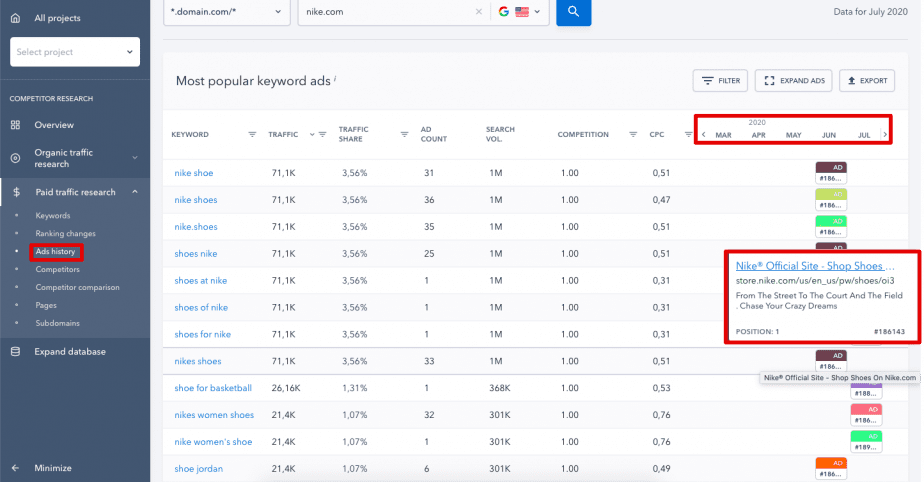Open keyword link shoes nike

pos(196,254)
